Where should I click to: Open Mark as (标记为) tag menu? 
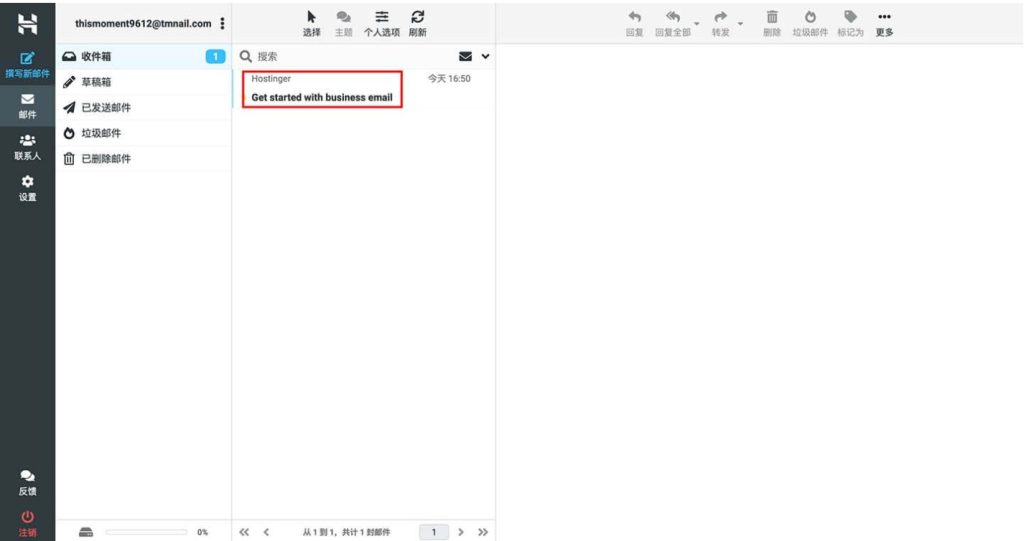pyautogui.click(x=850, y=24)
